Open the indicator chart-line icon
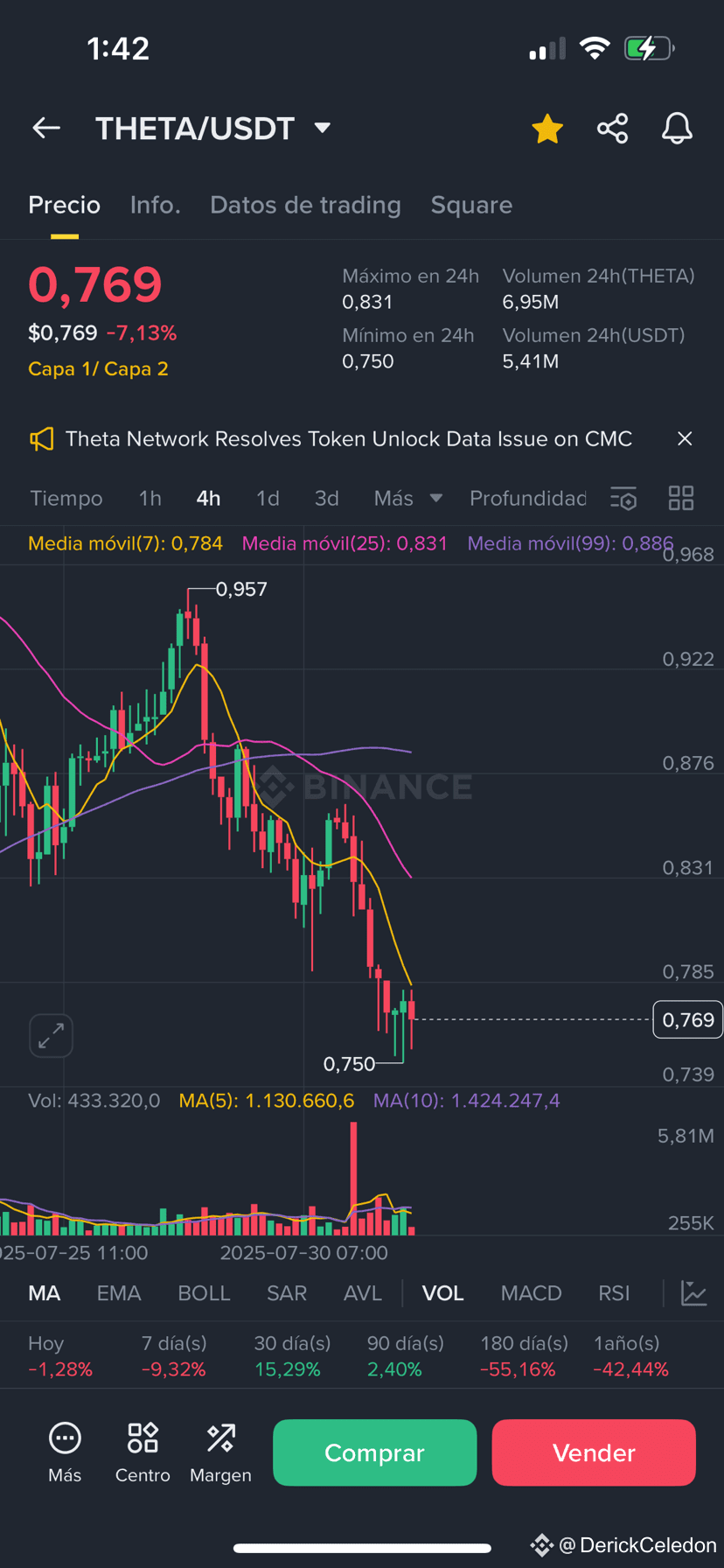The image size is (724, 1568). 694,1293
